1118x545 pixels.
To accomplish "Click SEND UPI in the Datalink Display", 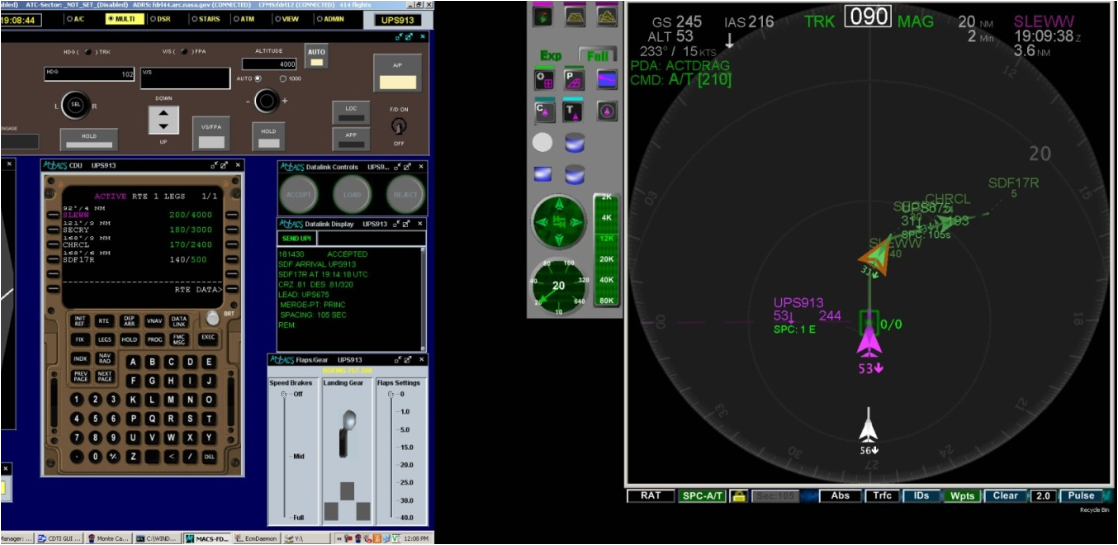I will tap(297, 239).
